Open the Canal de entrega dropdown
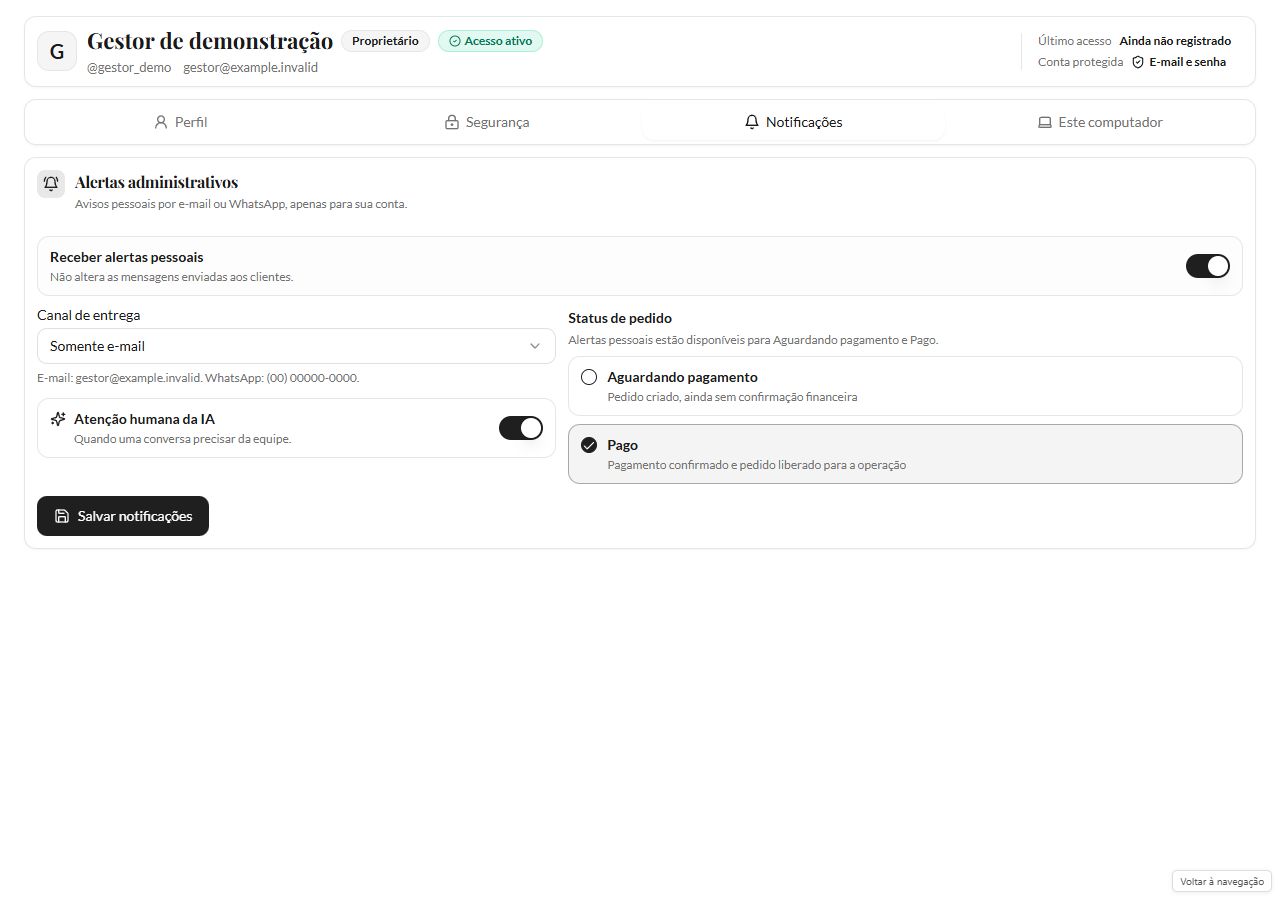The width and height of the screenshot is (1280, 900). pos(296,346)
